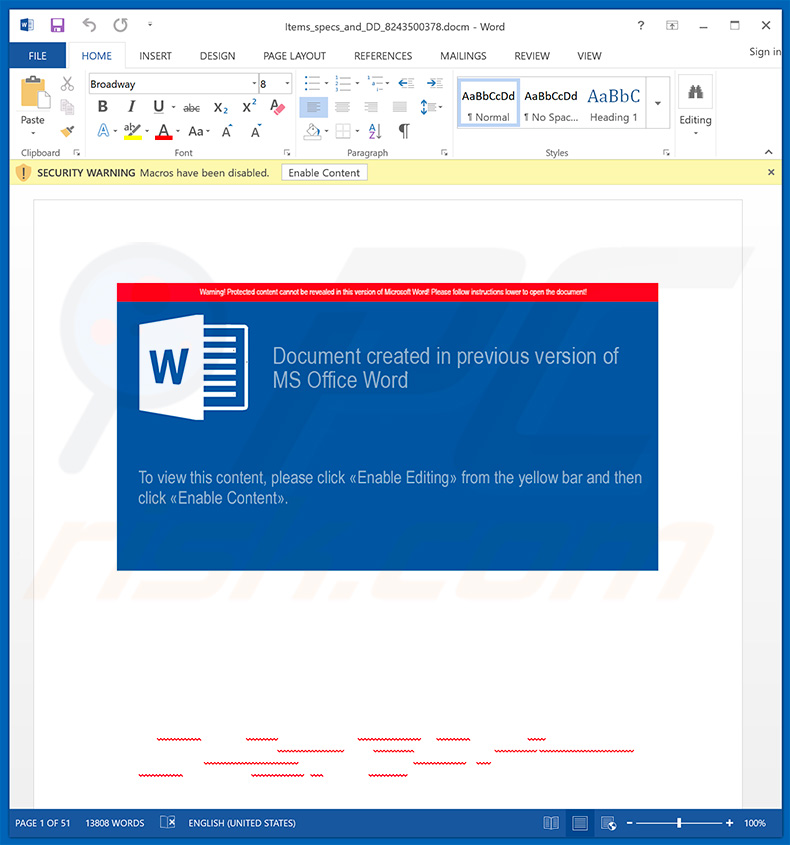Open Text Effects and Typography
The height and width of the screenshot is (845, 790).
103,131
